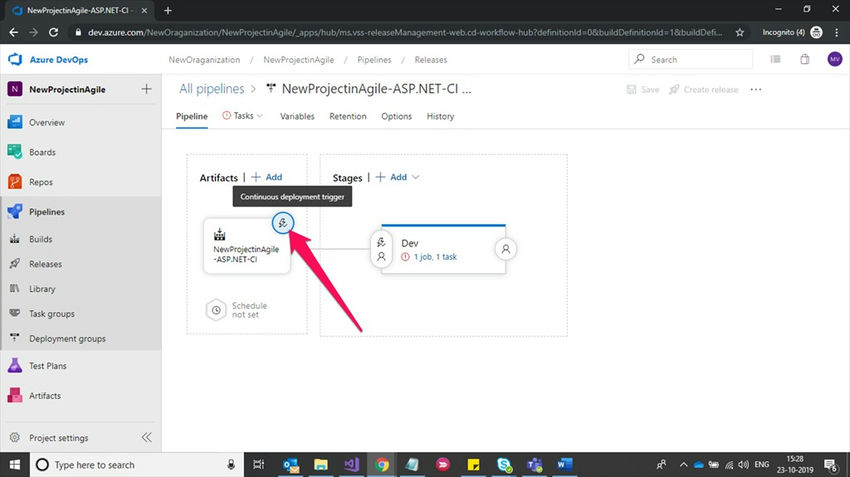
Task: Click the Schedule not set clock icon
Action: pos(216,310)
